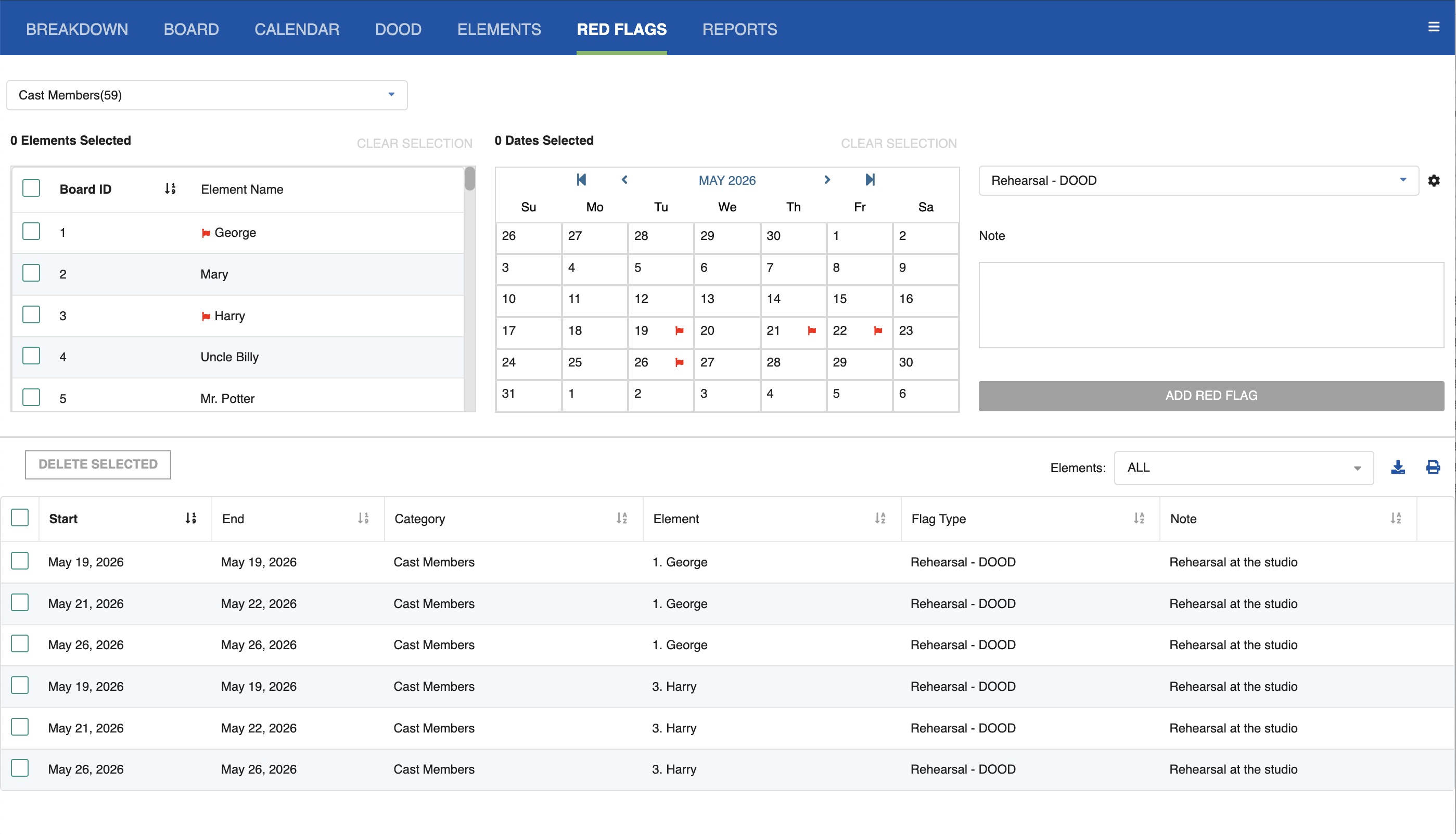Open the Cast Members category dropdown
The image size is (1456, 834).
[x=207, y=95]
